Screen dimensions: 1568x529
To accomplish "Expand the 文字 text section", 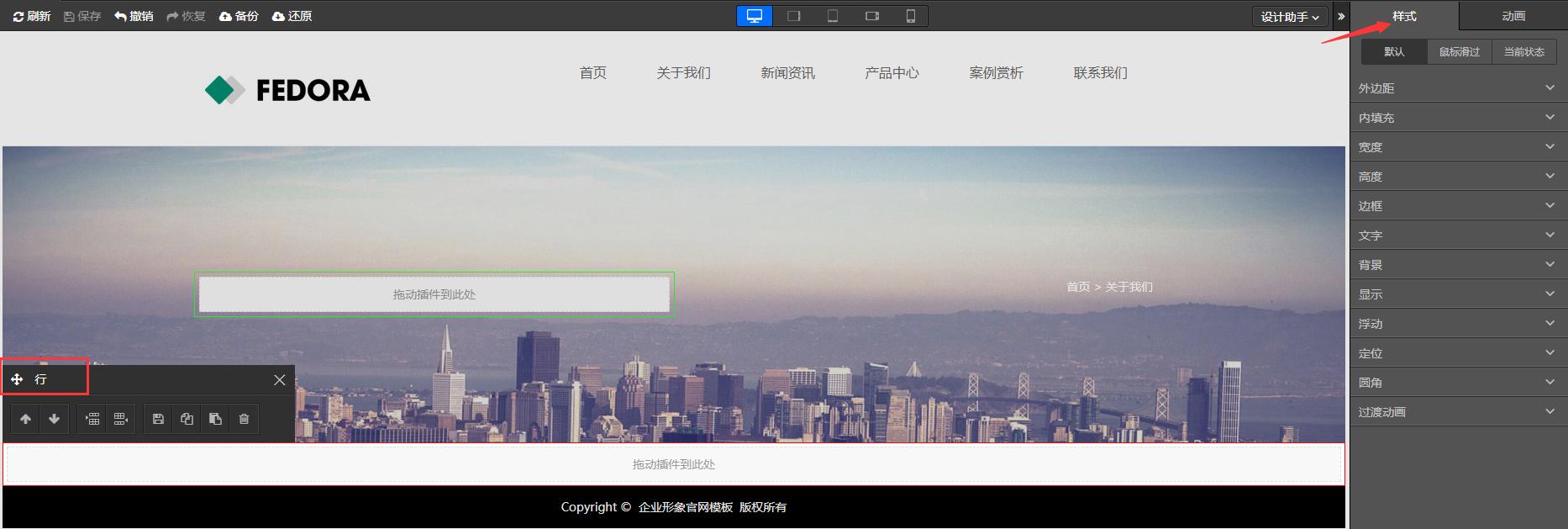I will (1458, 235).
